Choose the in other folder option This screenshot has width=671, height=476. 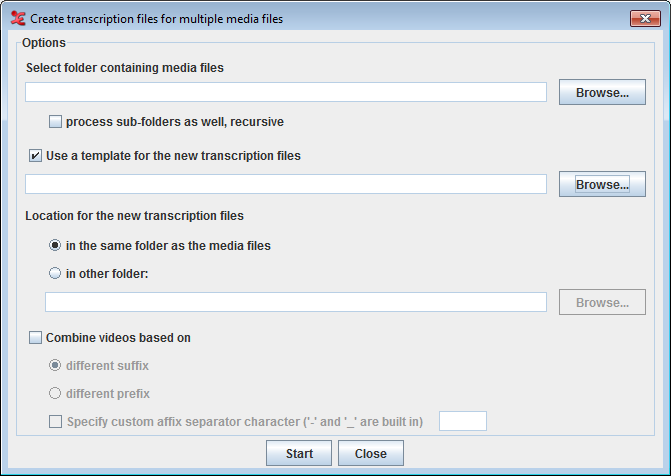coord(55,273)
